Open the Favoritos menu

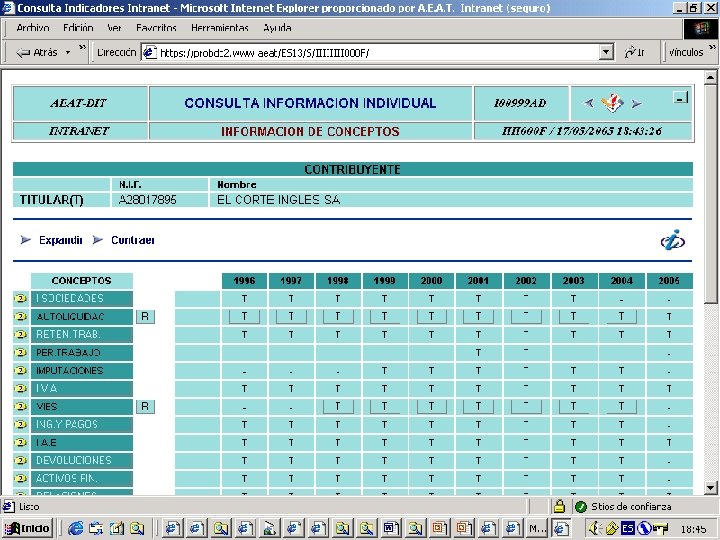[156, 28]
